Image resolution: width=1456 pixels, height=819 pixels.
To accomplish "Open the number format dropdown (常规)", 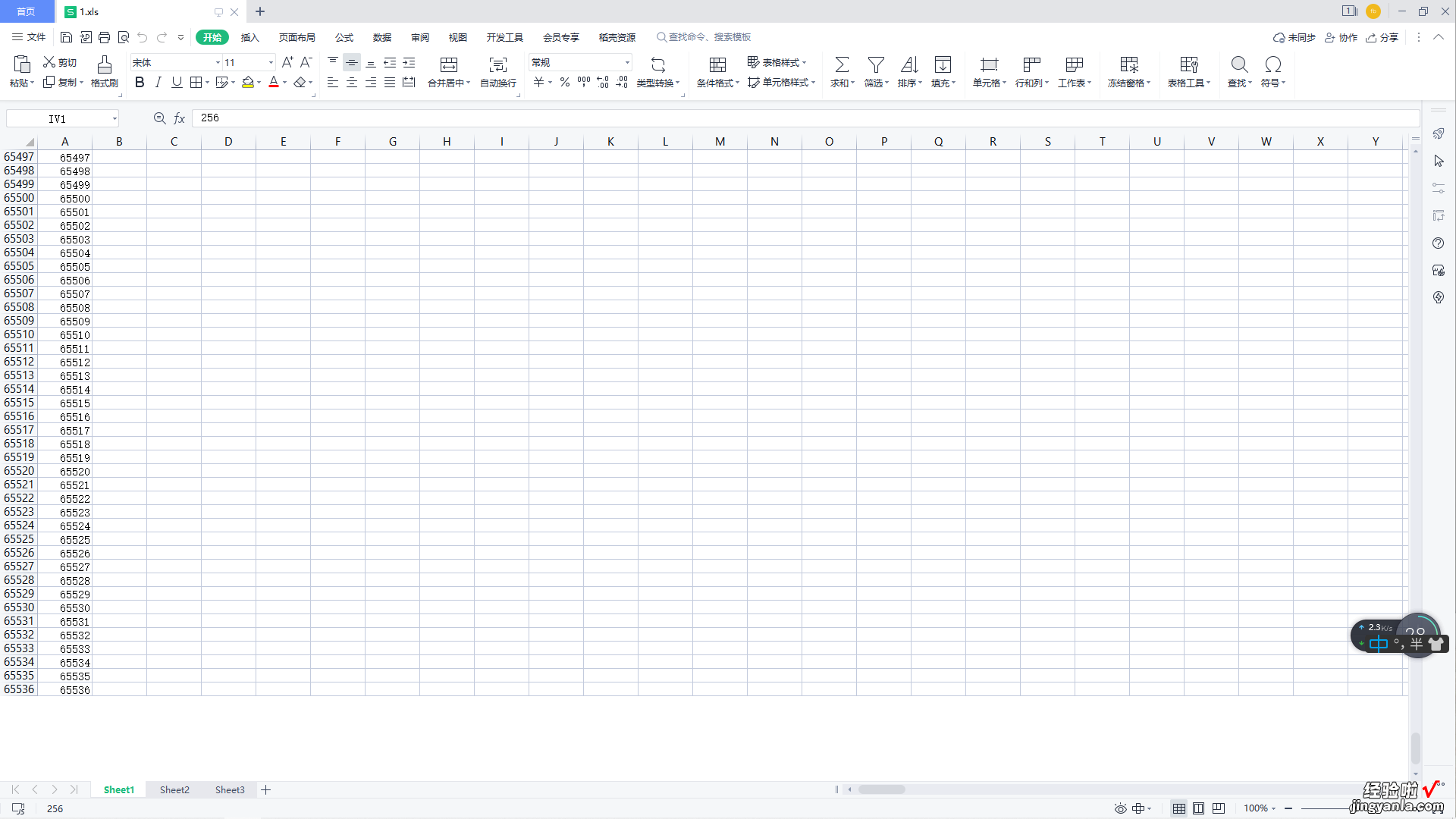I will coord(627,62).
